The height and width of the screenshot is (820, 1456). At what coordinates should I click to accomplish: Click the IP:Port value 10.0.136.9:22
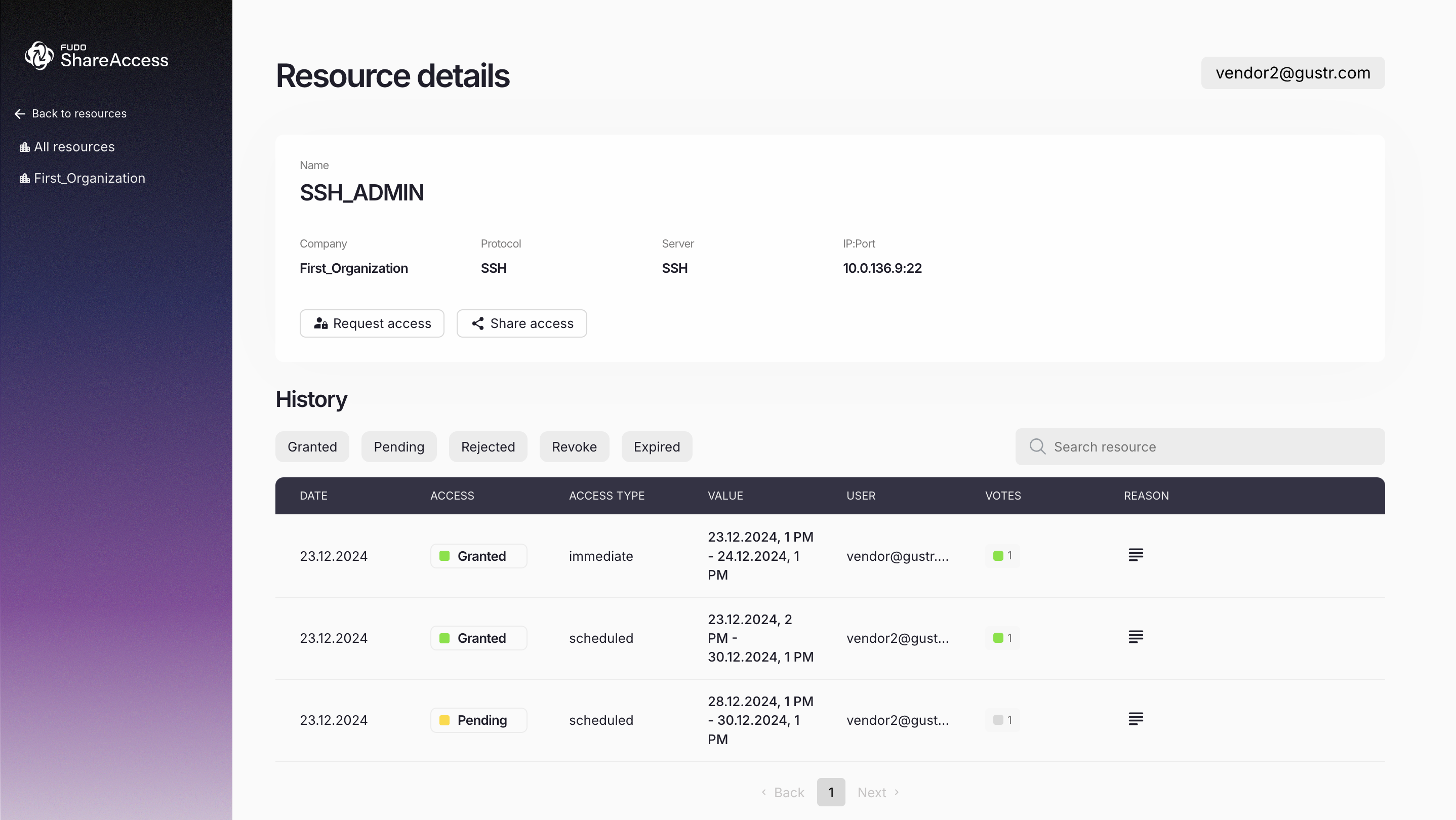coord(882,268)
